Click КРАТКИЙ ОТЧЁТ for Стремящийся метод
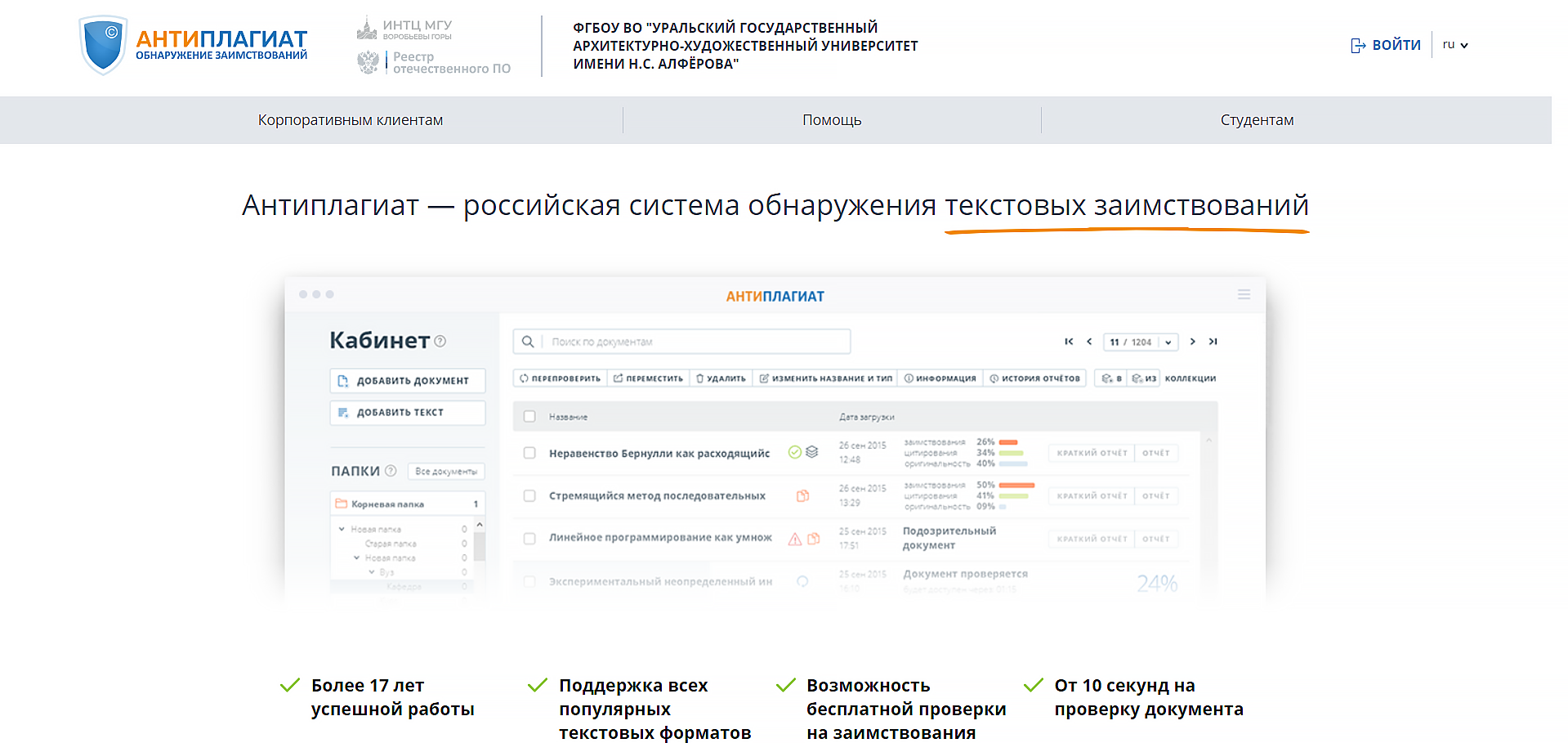 click(1092, 496)
